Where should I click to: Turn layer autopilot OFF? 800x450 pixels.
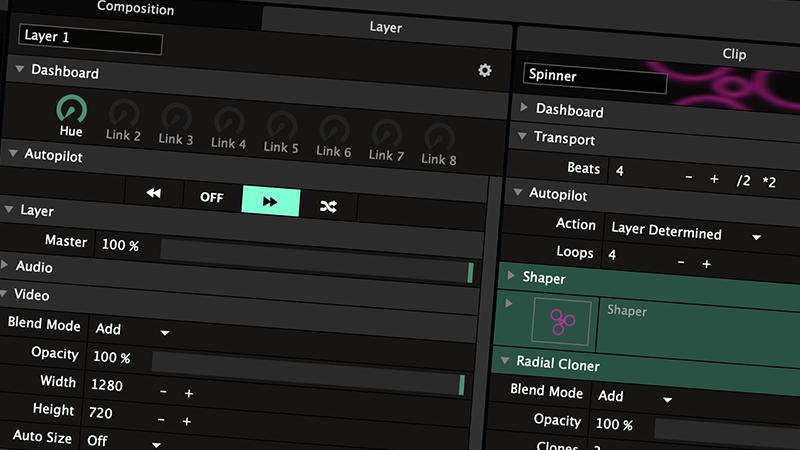click(212, 197)
